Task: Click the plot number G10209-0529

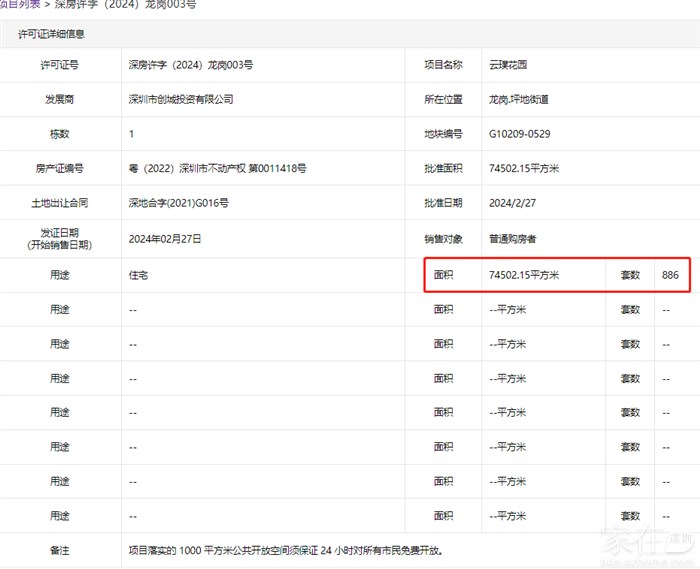Action: 519,134
